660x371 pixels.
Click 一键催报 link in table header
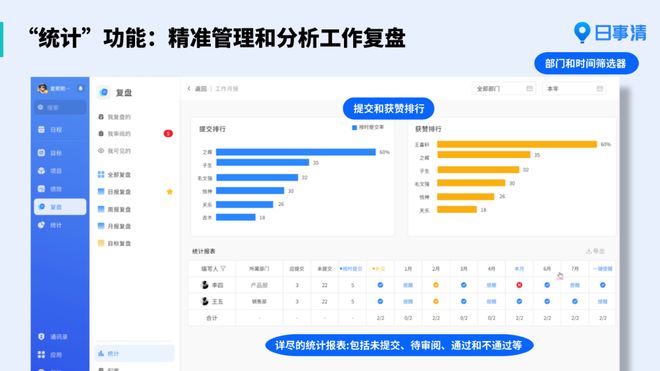pyautogui.click(x=602, y=269)
